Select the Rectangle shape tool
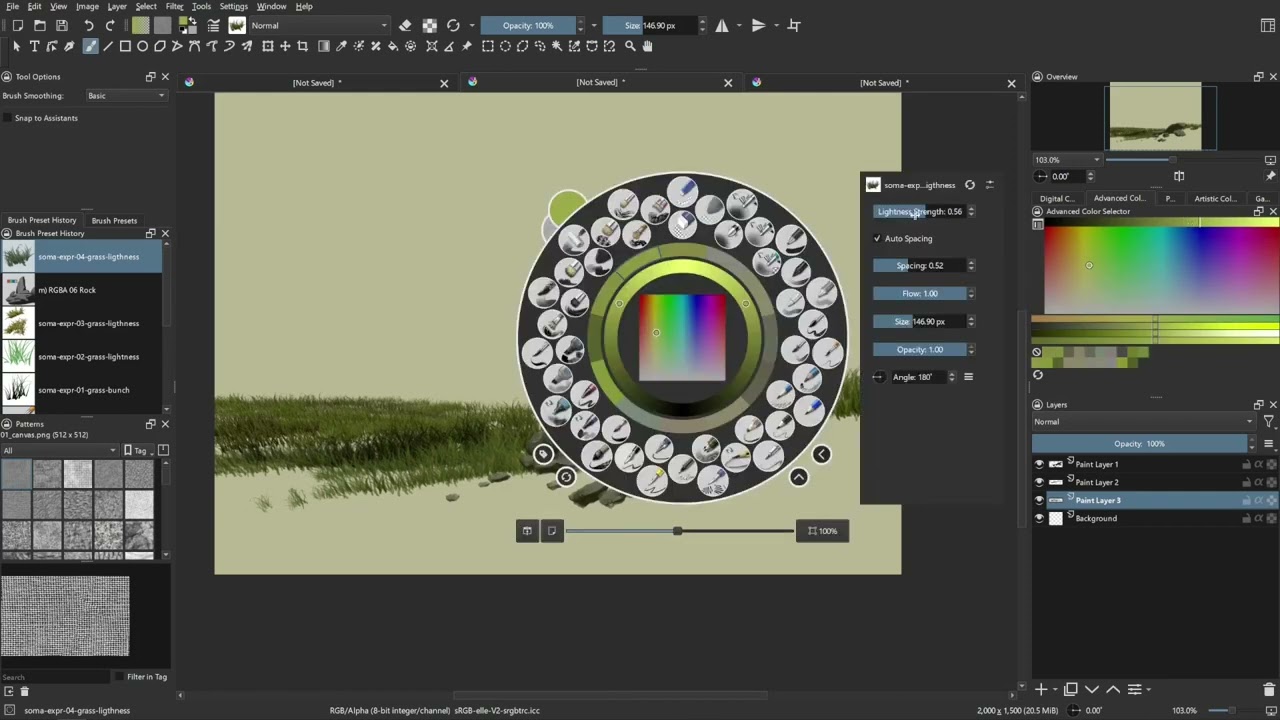The image size is (1280, 720). coord(125,46)
